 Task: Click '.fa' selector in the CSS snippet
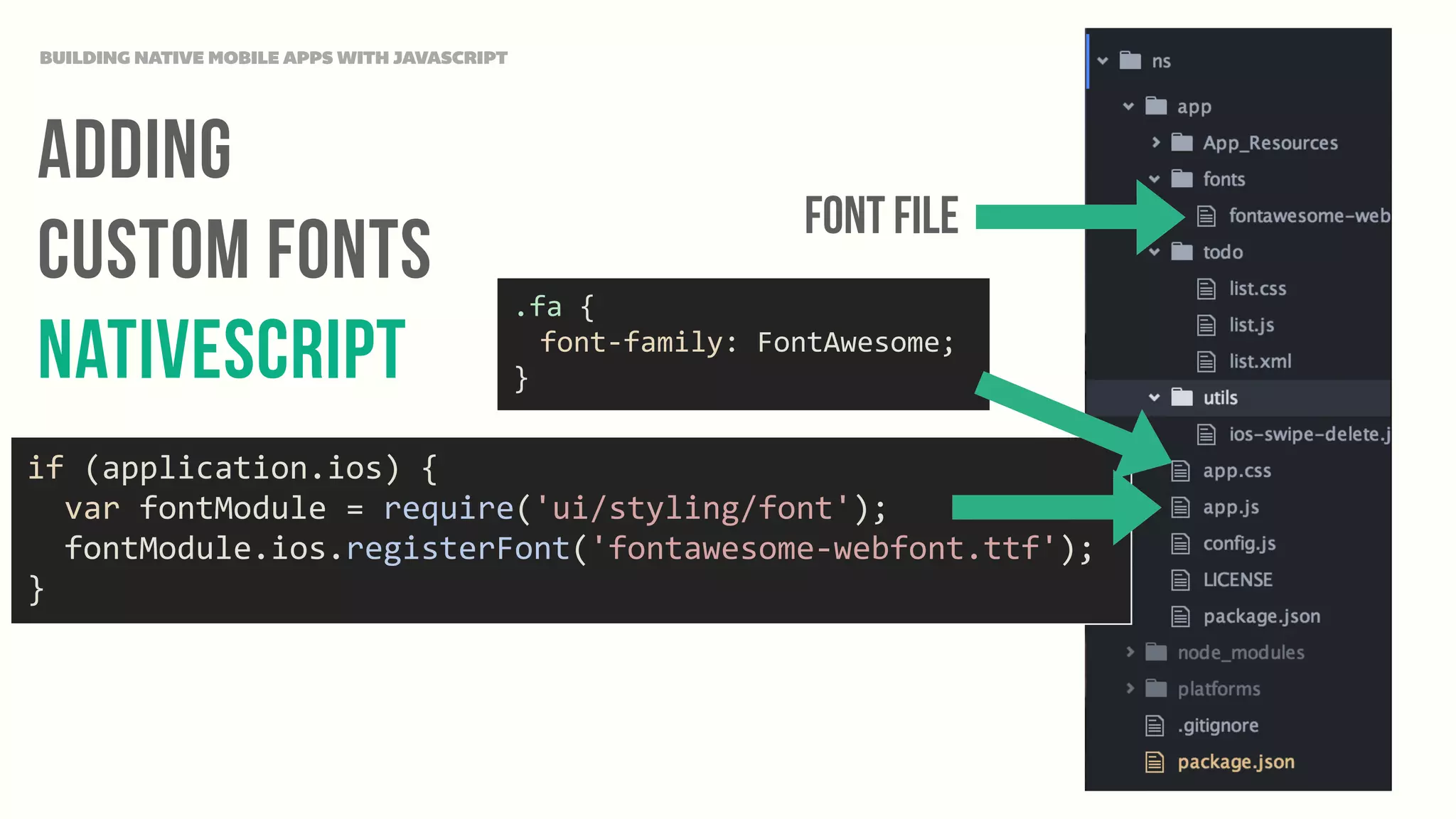538,307
